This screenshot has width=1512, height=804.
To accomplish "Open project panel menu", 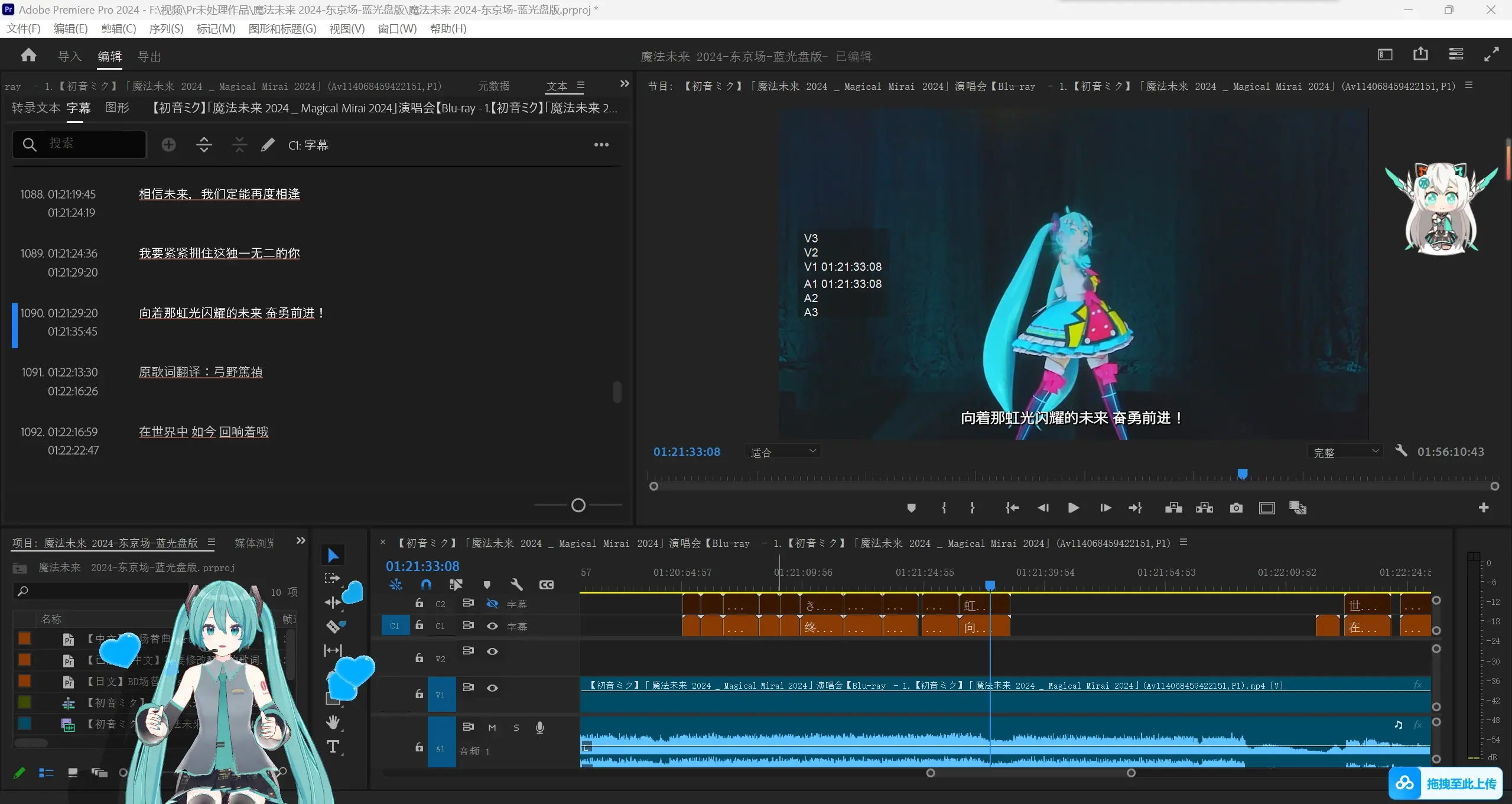I will tap(212, 542).
